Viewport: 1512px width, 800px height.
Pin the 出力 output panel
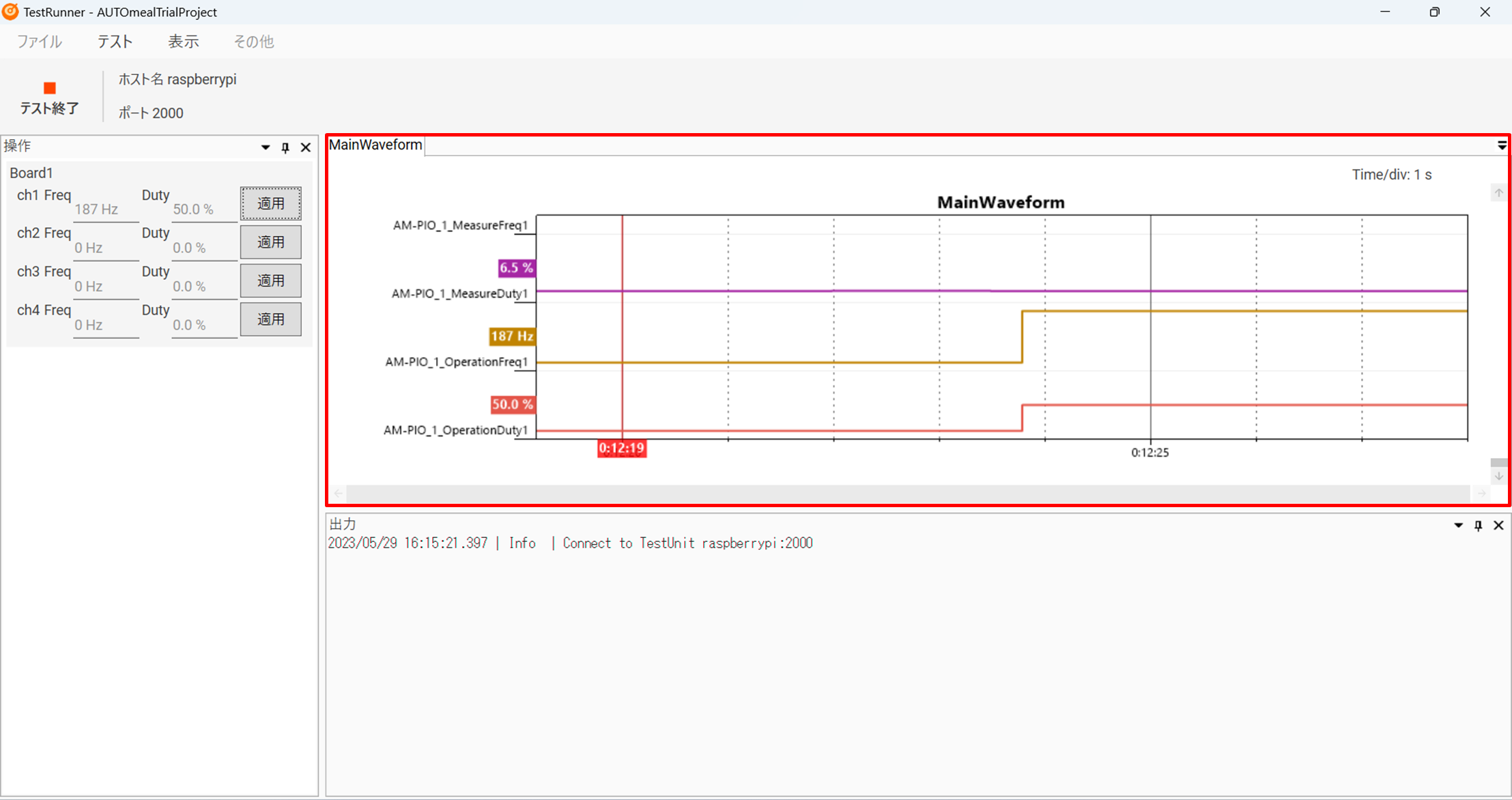point(1478,526)
